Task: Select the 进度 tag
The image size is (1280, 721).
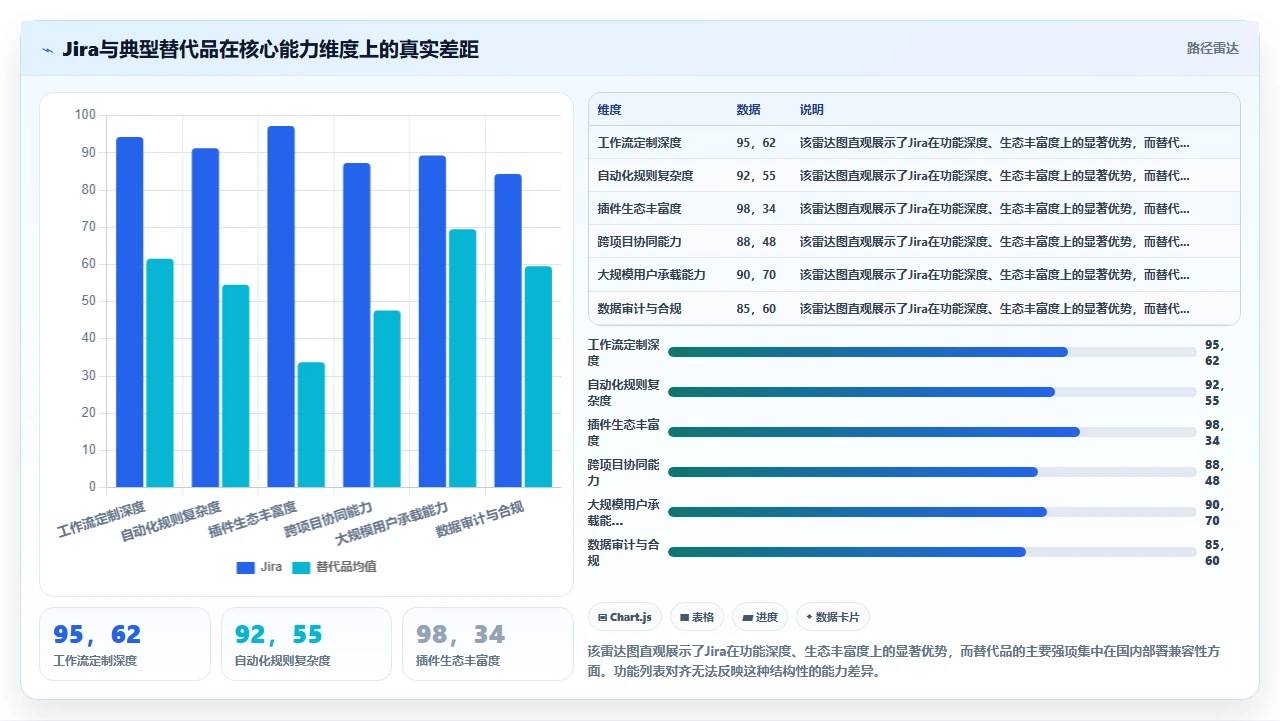Action: 760,617
